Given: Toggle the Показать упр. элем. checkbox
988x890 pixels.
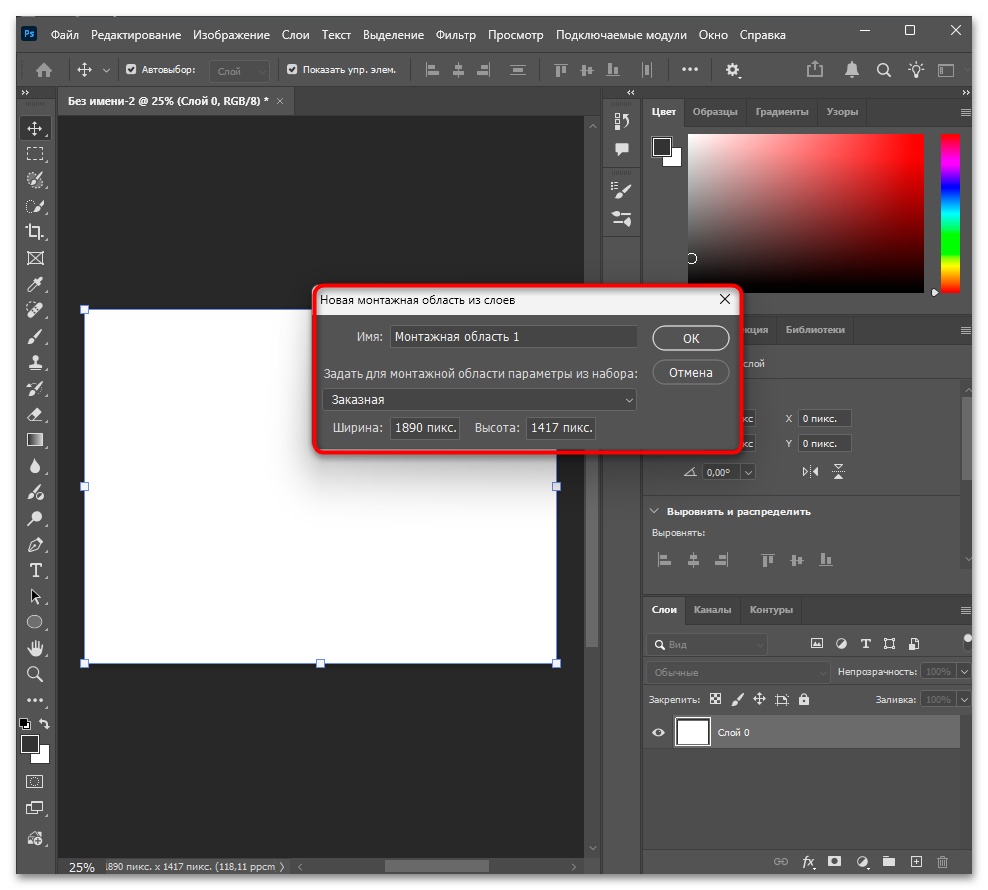Looking at the screenshot, I should pyautogui.click(x=292, y=70).
